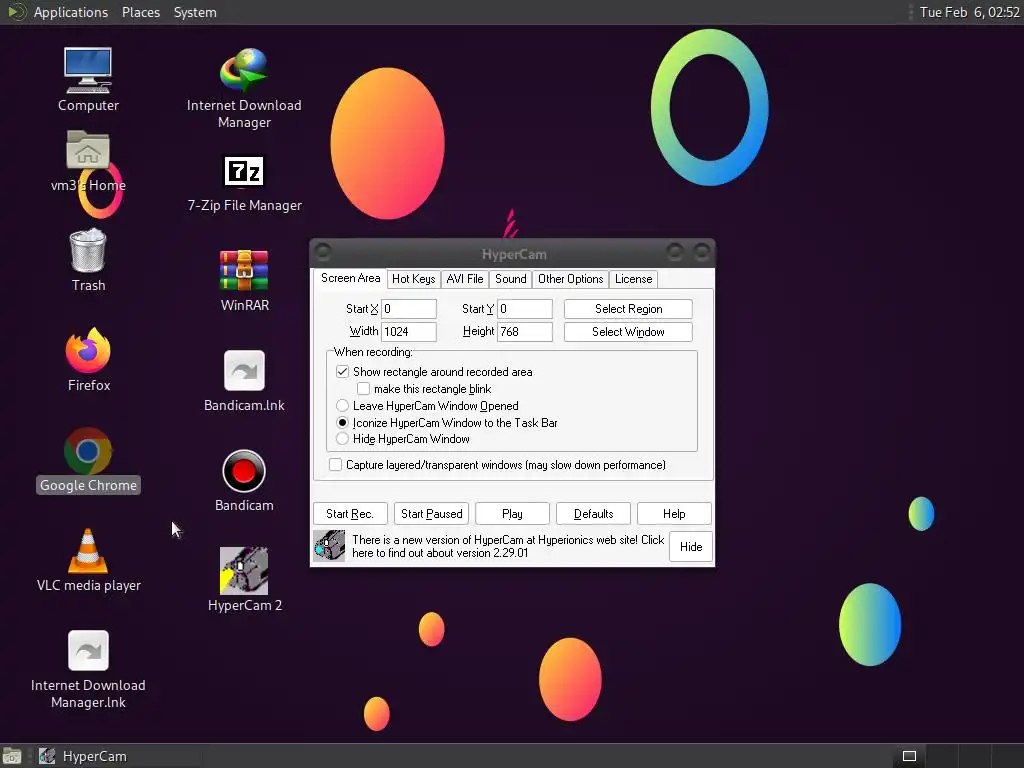Toggle Show rectangle around recorded area

342,372
